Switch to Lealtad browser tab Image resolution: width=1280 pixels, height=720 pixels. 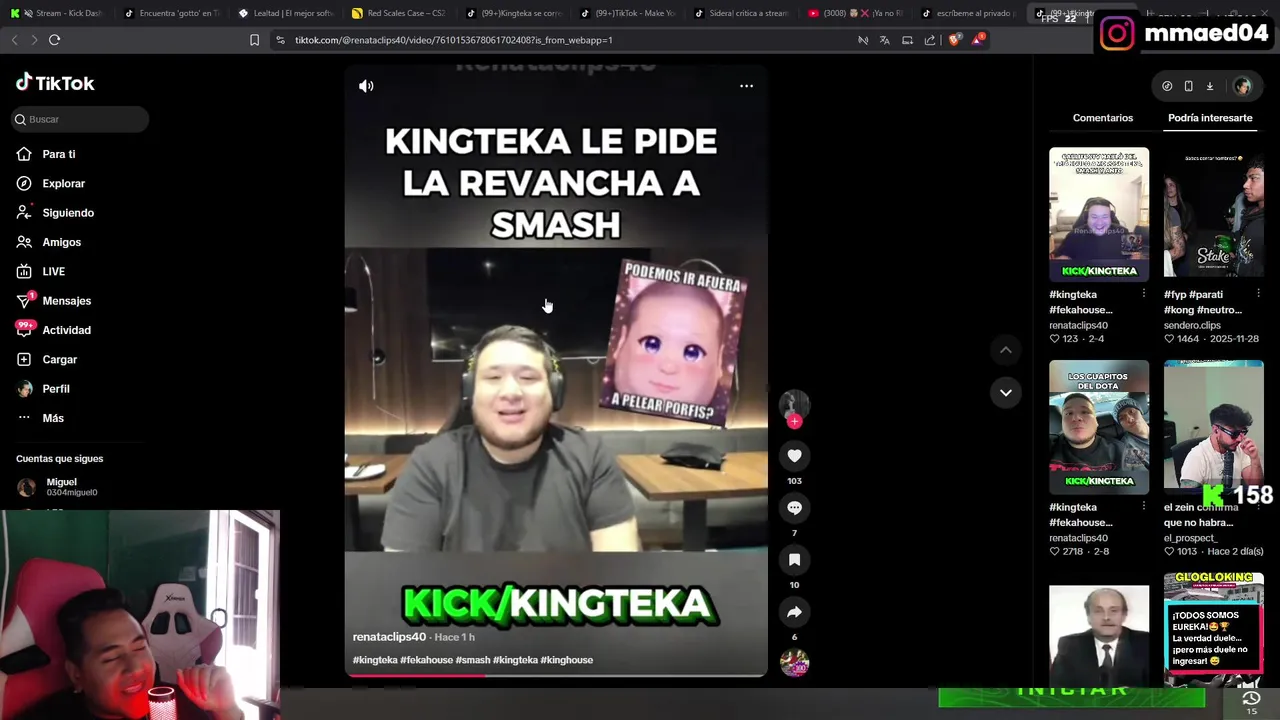285,13
